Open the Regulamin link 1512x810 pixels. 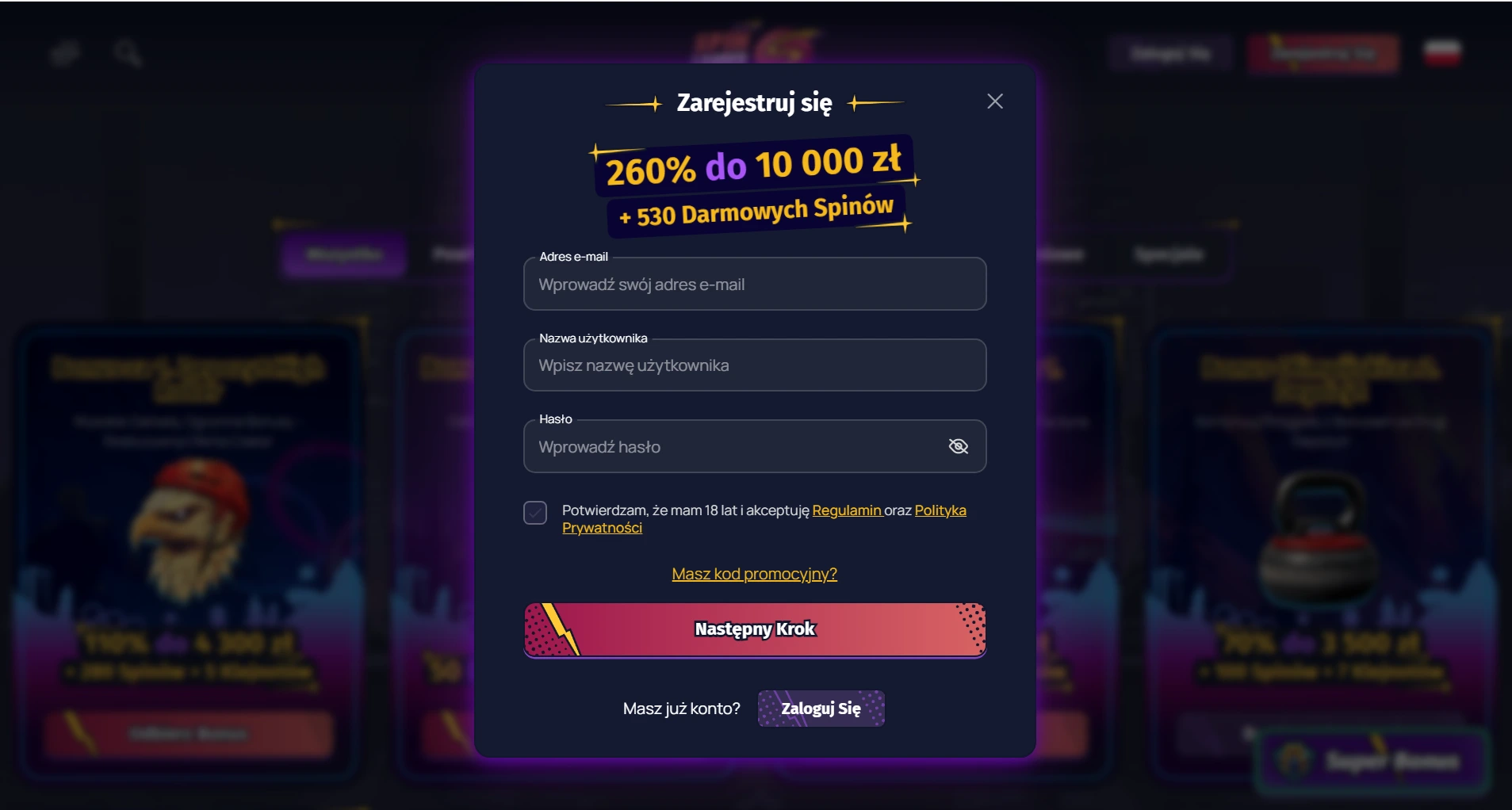tap(847, 510)
